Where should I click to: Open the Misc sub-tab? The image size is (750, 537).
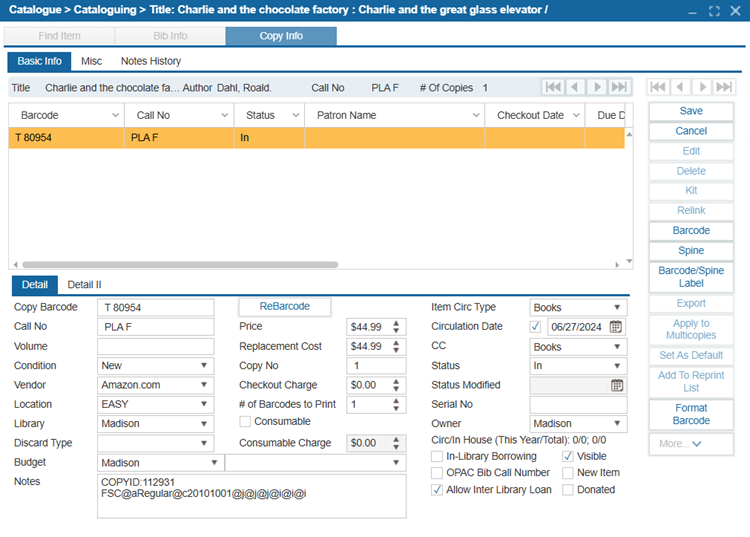tap(91, 61)
